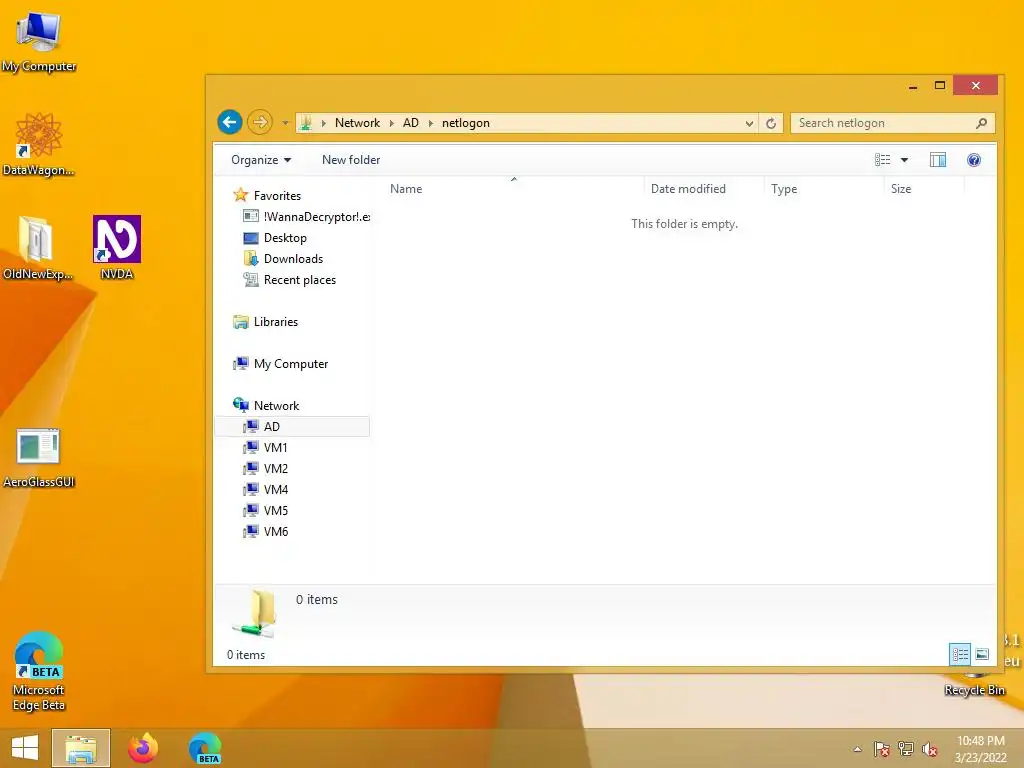Select Network in the address breadcrumb
The width and height of the screenshot is (1024, 768).
click(x=357, y=123)
